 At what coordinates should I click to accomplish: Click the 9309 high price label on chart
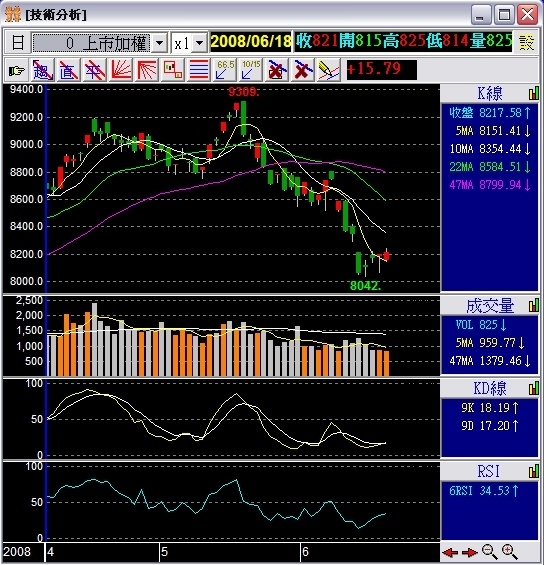[244, 92]
